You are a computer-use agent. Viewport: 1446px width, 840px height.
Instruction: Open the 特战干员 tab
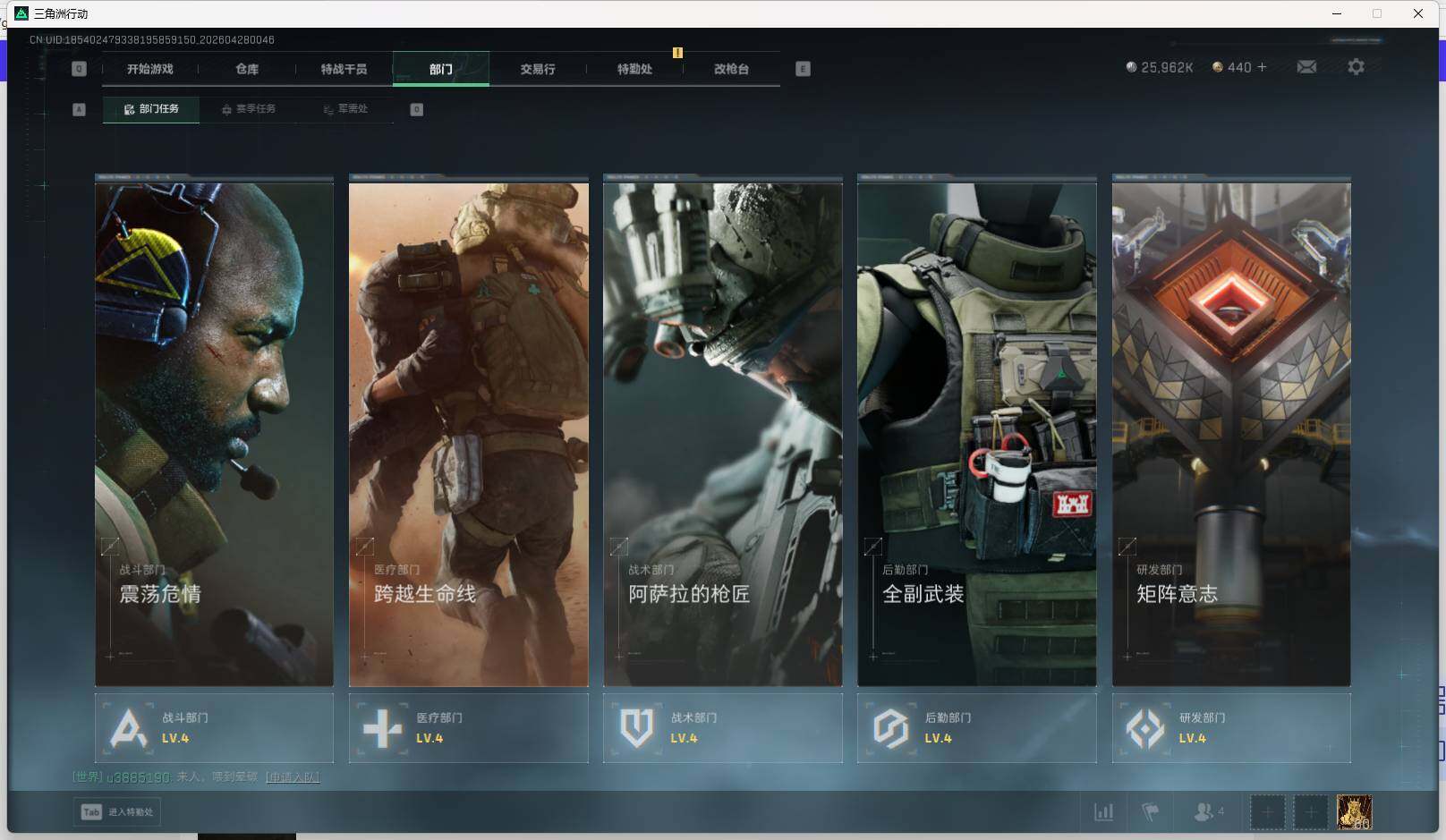click(x=344, y=69)
